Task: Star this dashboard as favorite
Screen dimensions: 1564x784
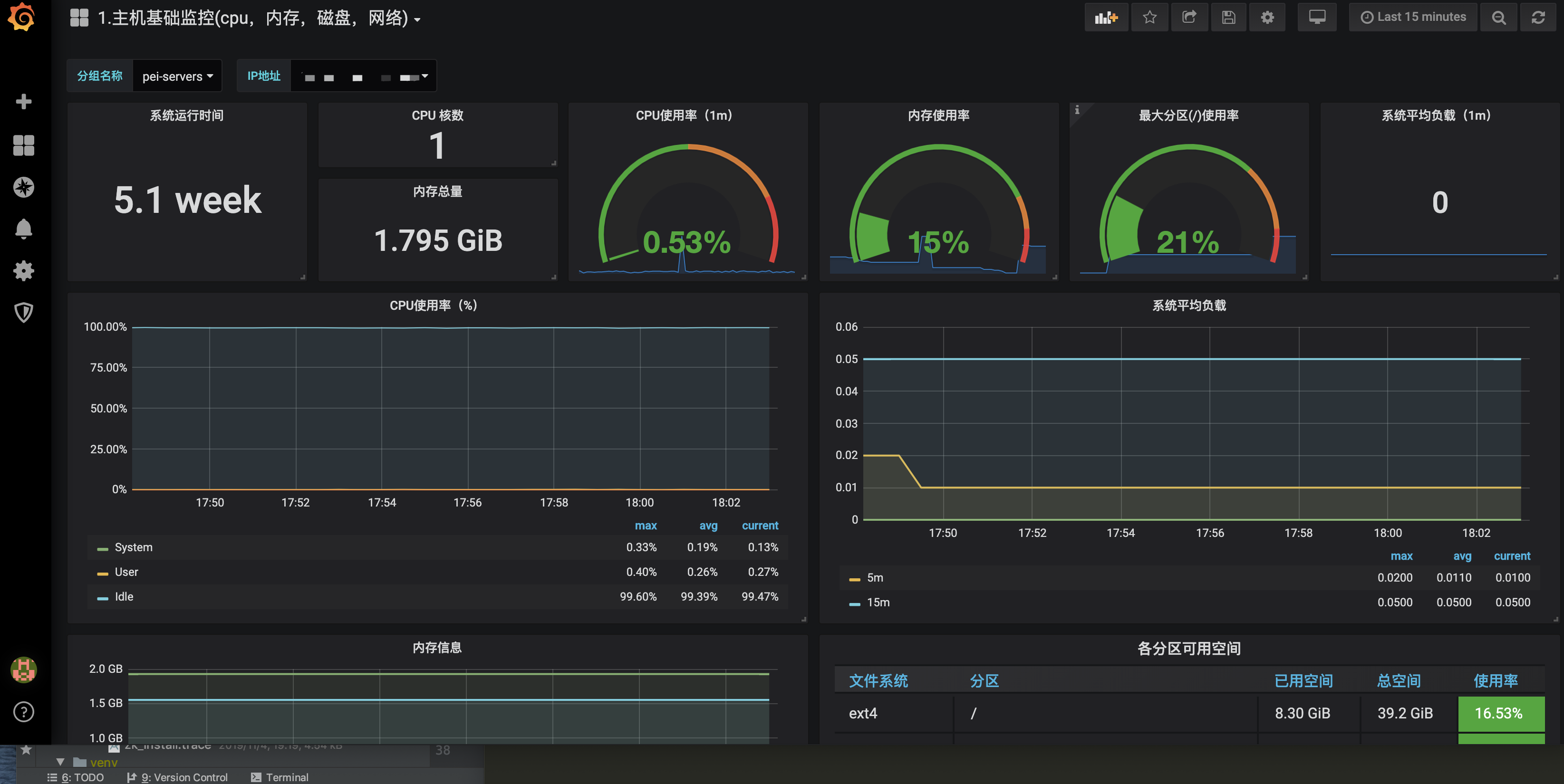Action: point(1149,18)
